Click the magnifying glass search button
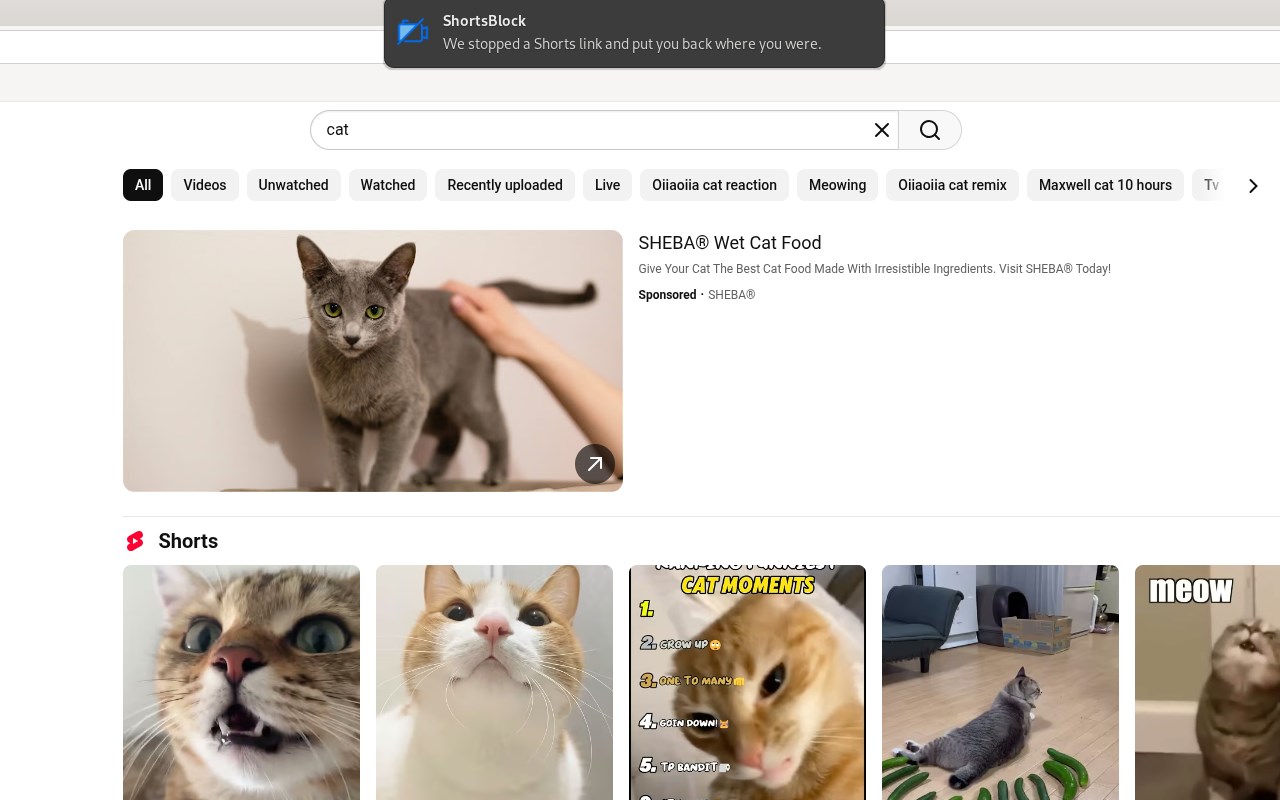 coord(930,130)
